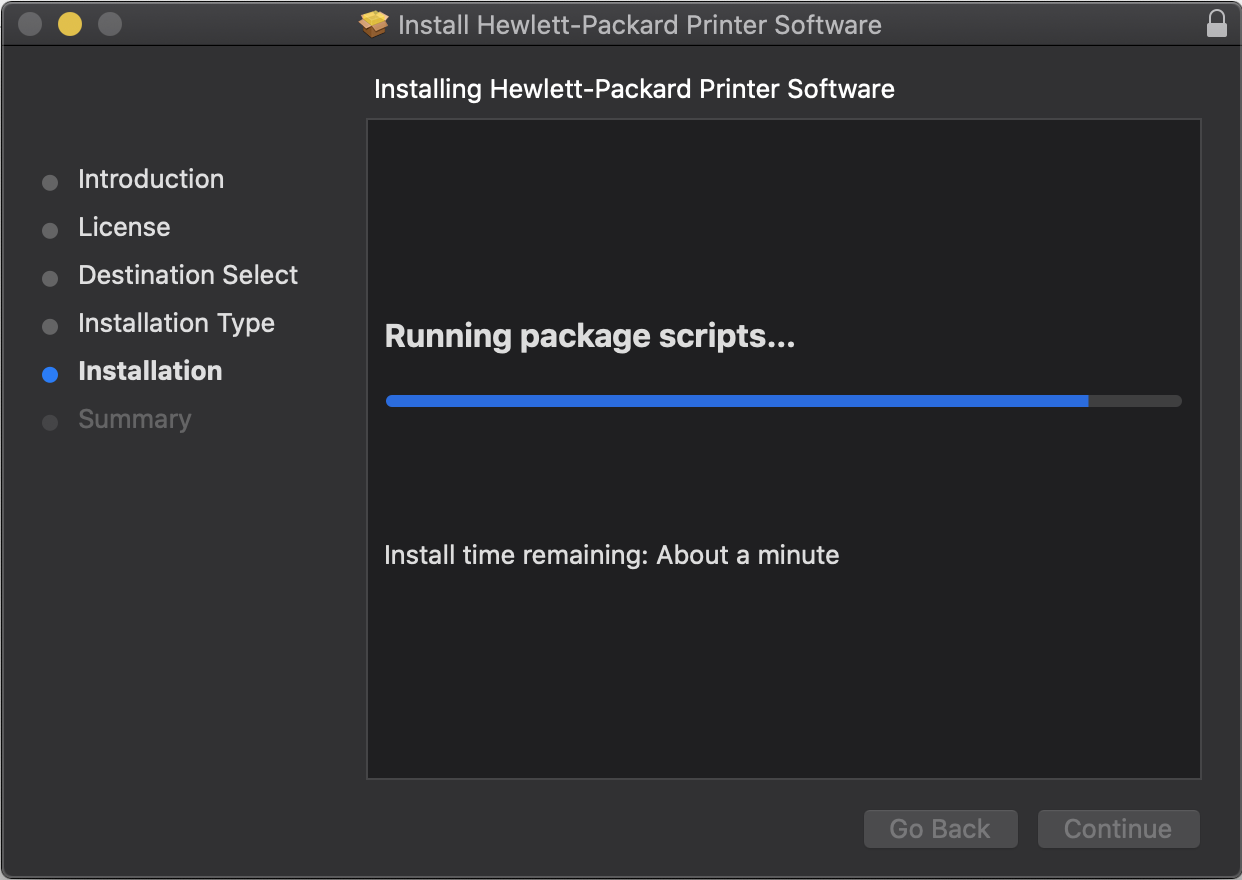This screenshot has height=880, width=1242.
Task: Click the package box icon in title
Action: coord(374,24)
